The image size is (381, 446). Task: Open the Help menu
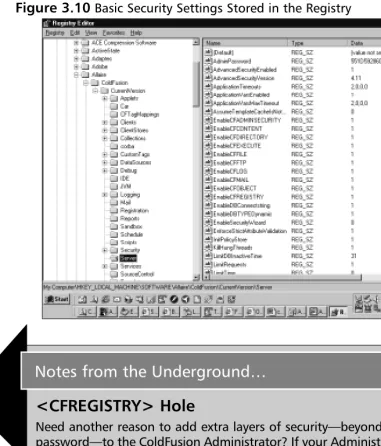point(136,33)
